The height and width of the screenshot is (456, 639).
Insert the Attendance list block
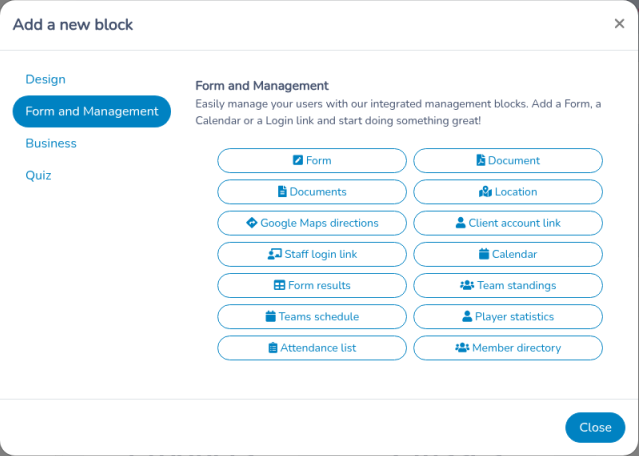312,348
